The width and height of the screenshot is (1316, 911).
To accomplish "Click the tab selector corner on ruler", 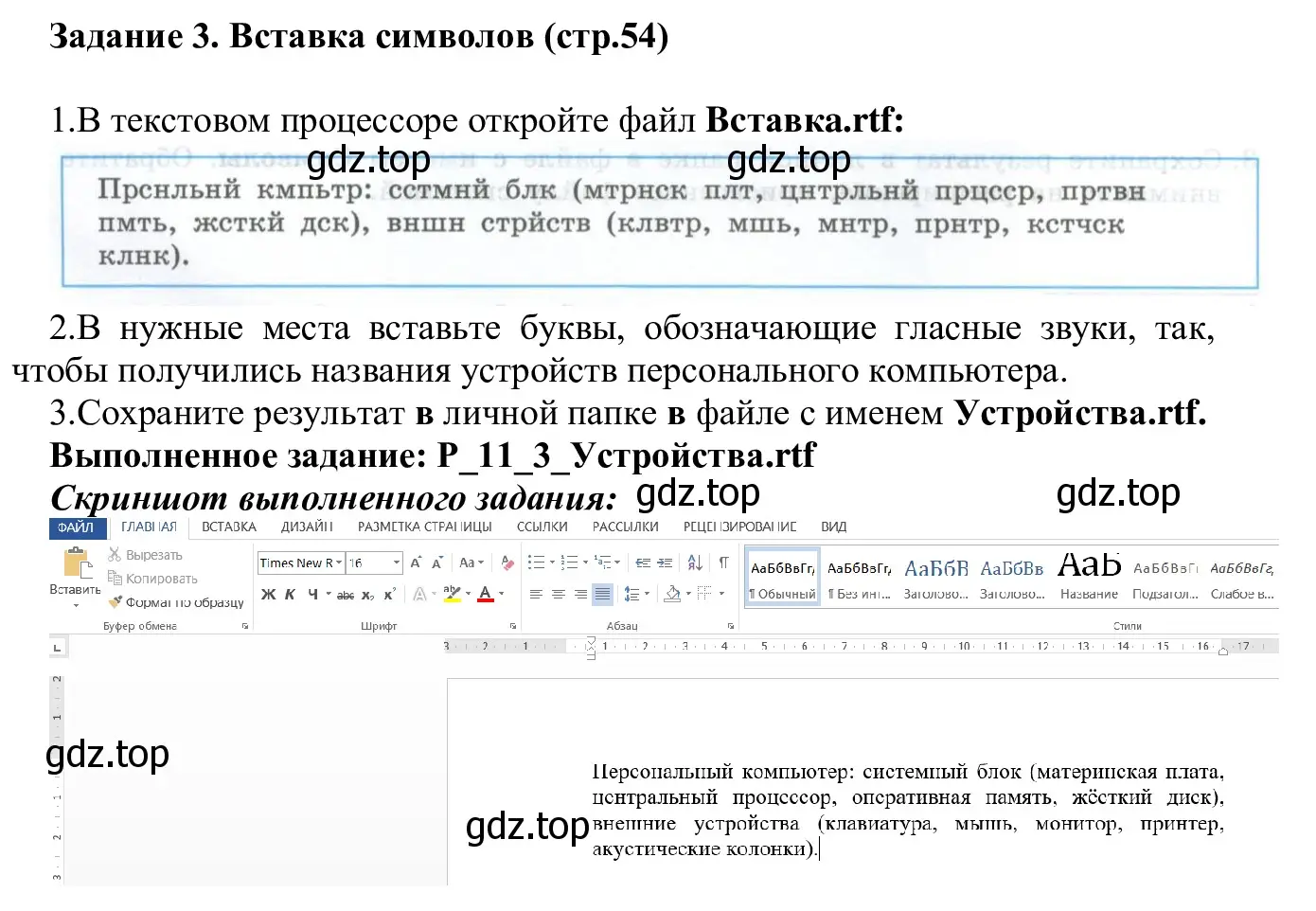I will pos(57,648).
